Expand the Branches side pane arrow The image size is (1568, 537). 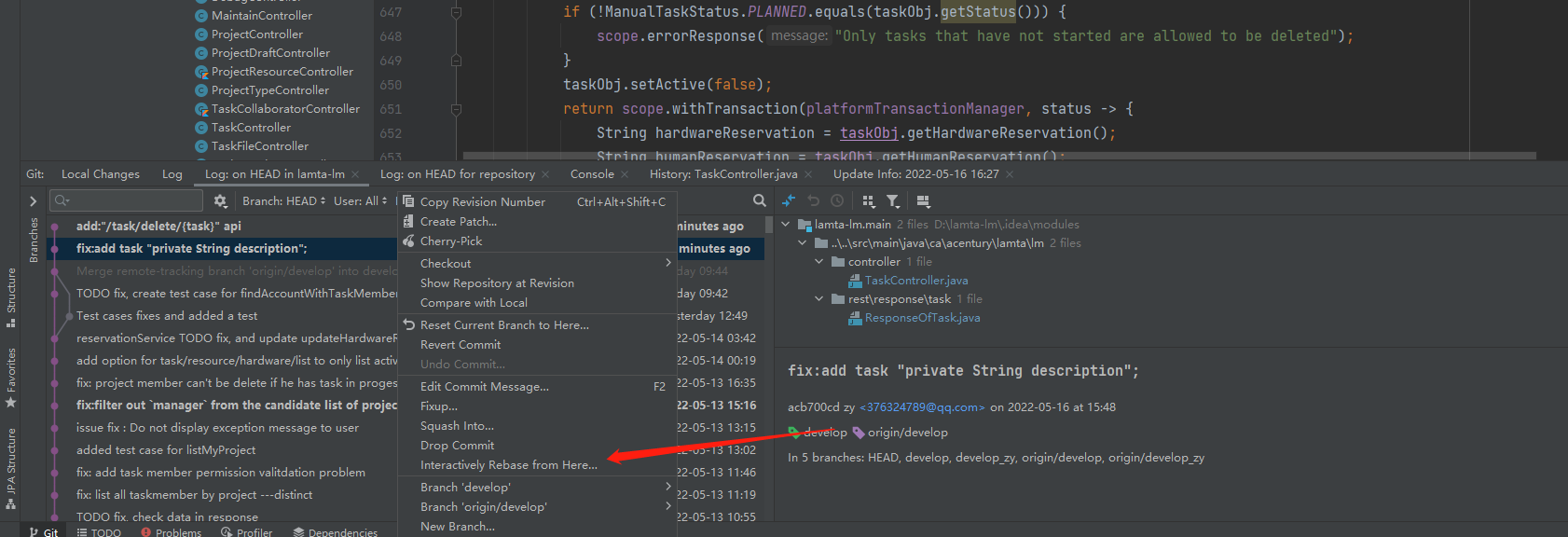(x=33, y=200)
